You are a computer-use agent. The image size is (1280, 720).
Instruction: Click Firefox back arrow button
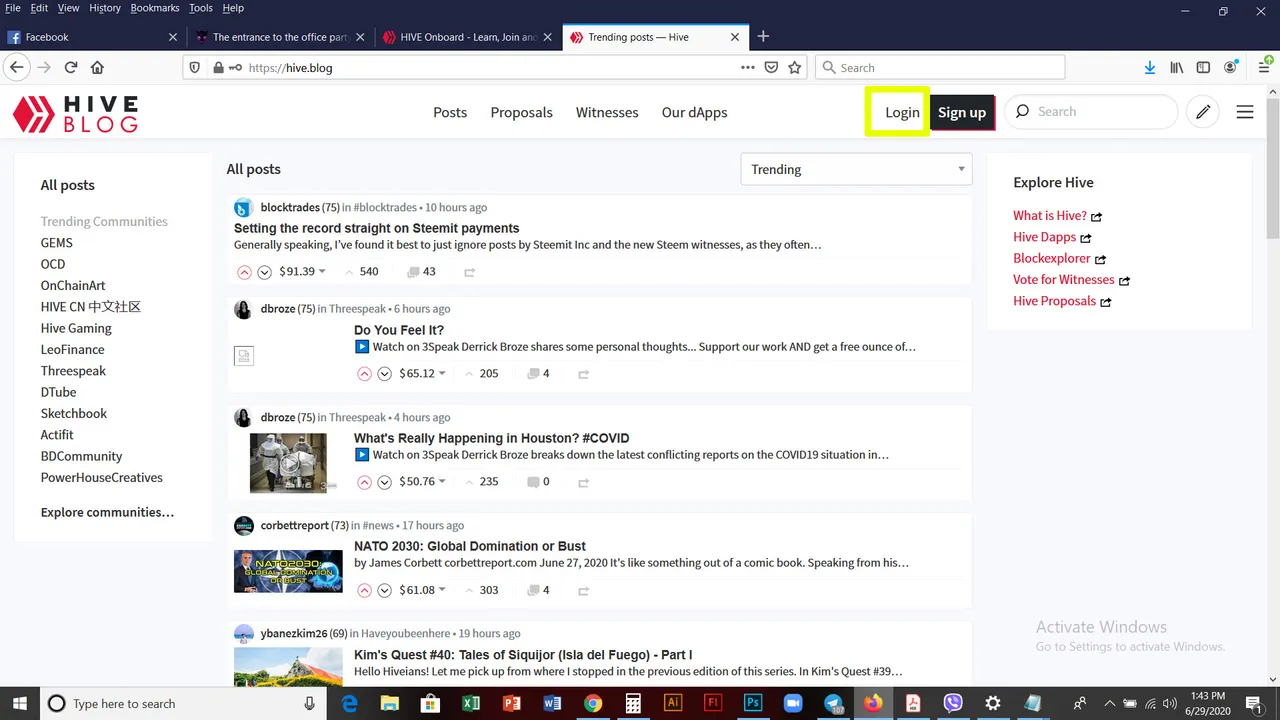tap(16, 68)
